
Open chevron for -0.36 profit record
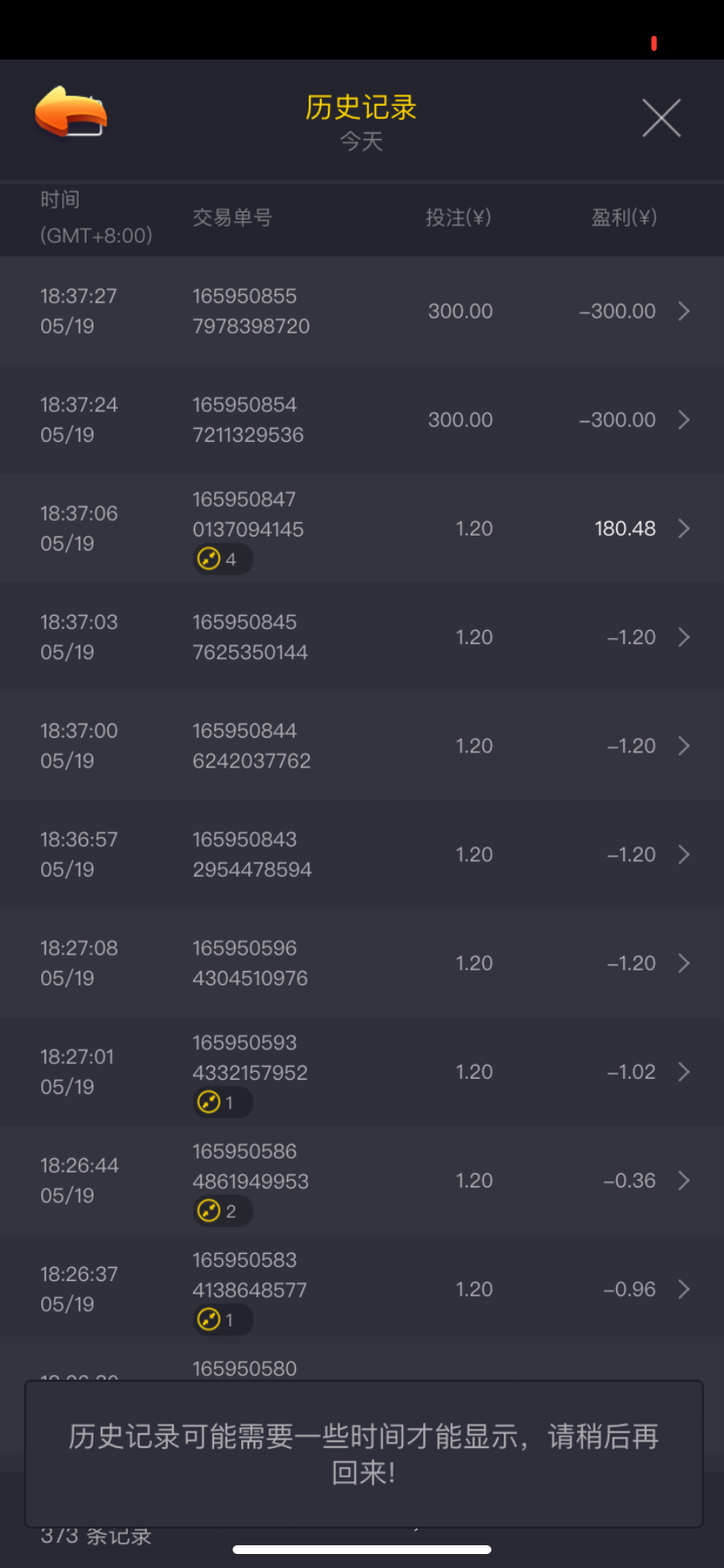[684, 1180]
